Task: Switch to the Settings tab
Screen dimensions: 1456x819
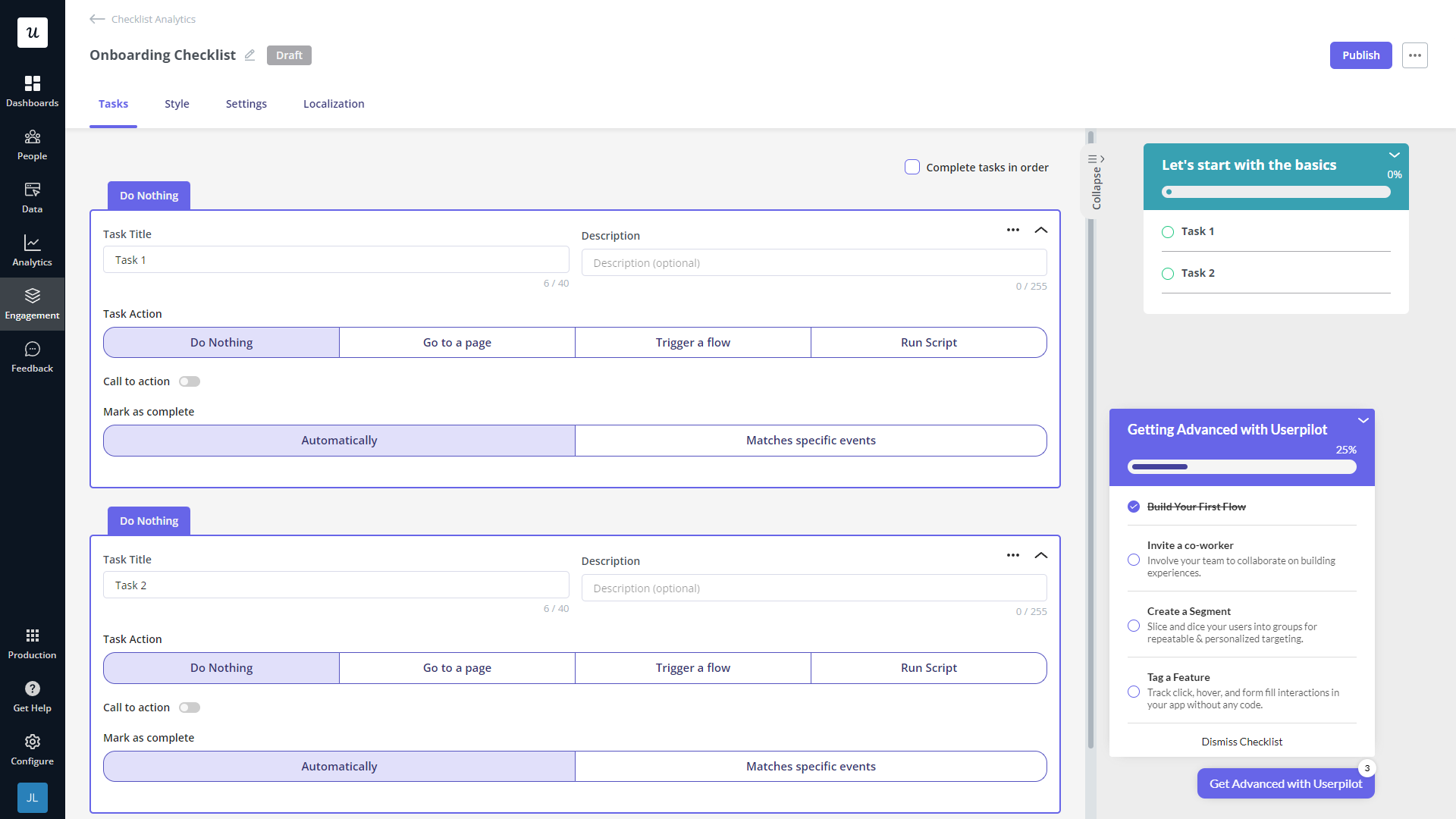Action: (246, 104)
